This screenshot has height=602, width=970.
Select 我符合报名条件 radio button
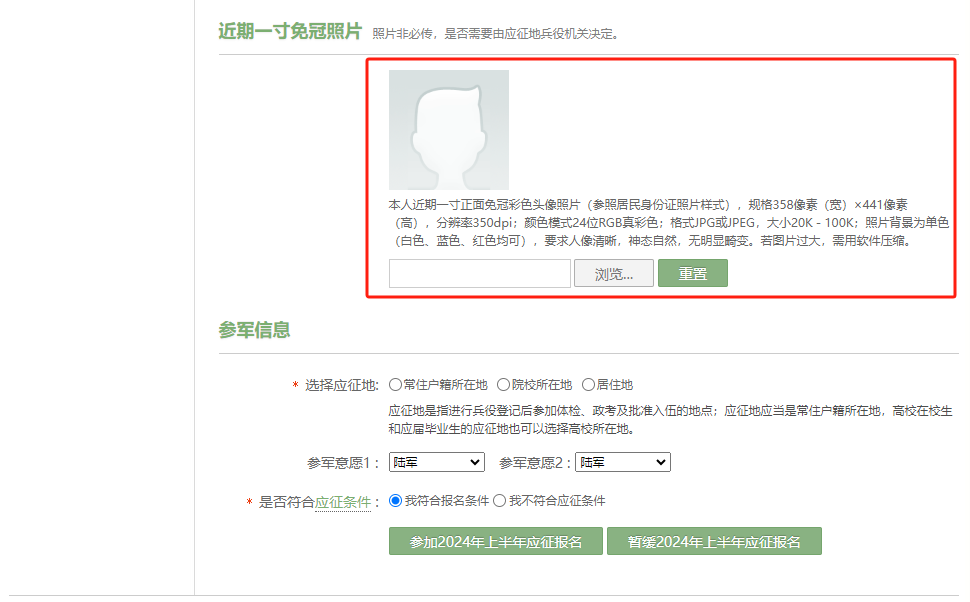tap(396, 501)
